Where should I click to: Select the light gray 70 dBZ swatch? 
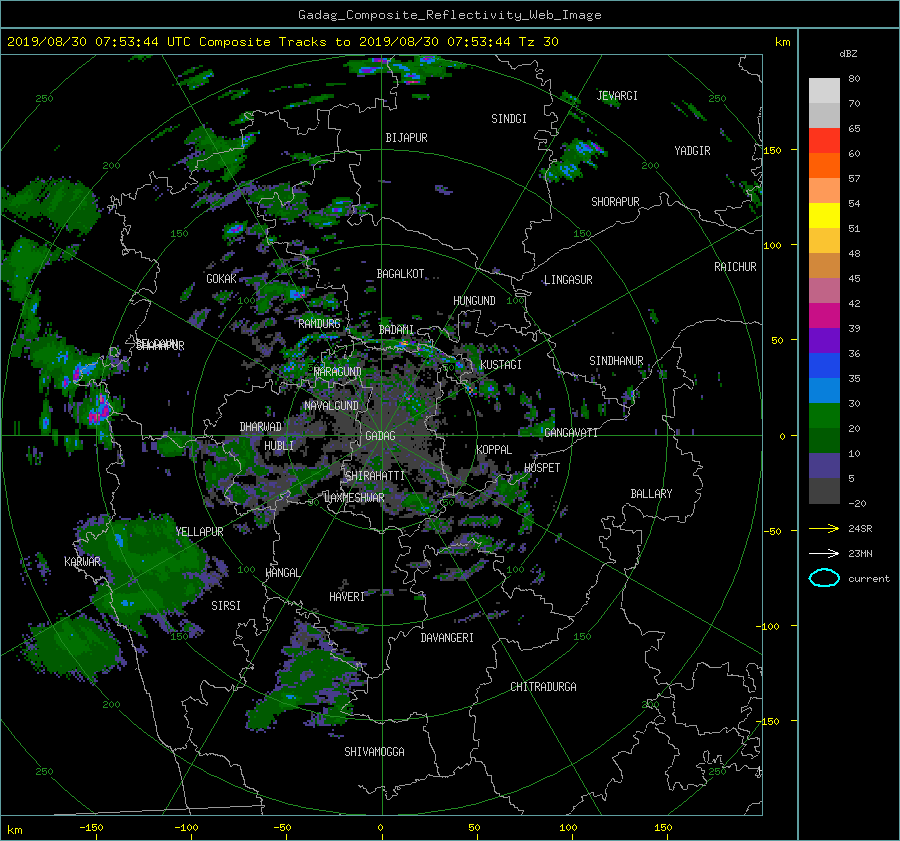coord(824,91)
